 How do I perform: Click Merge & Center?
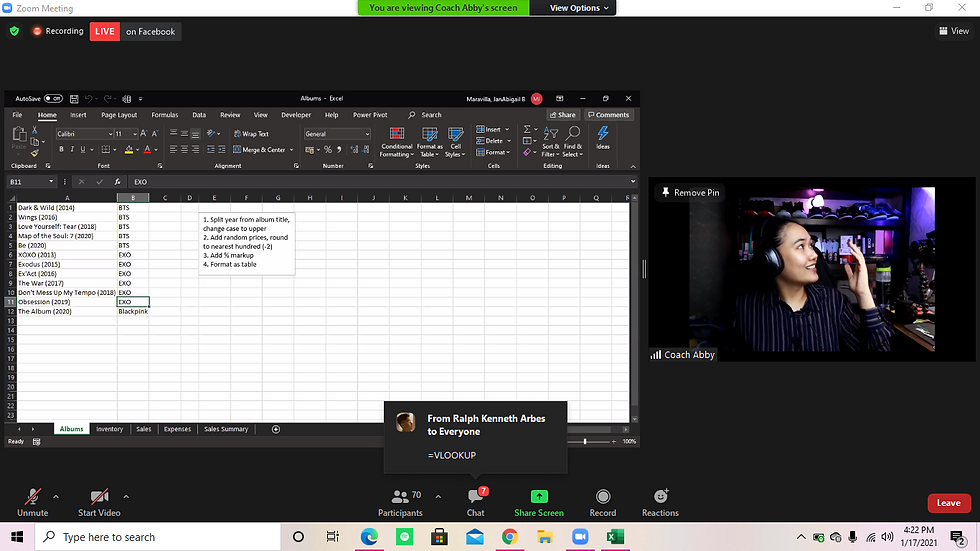259,149
